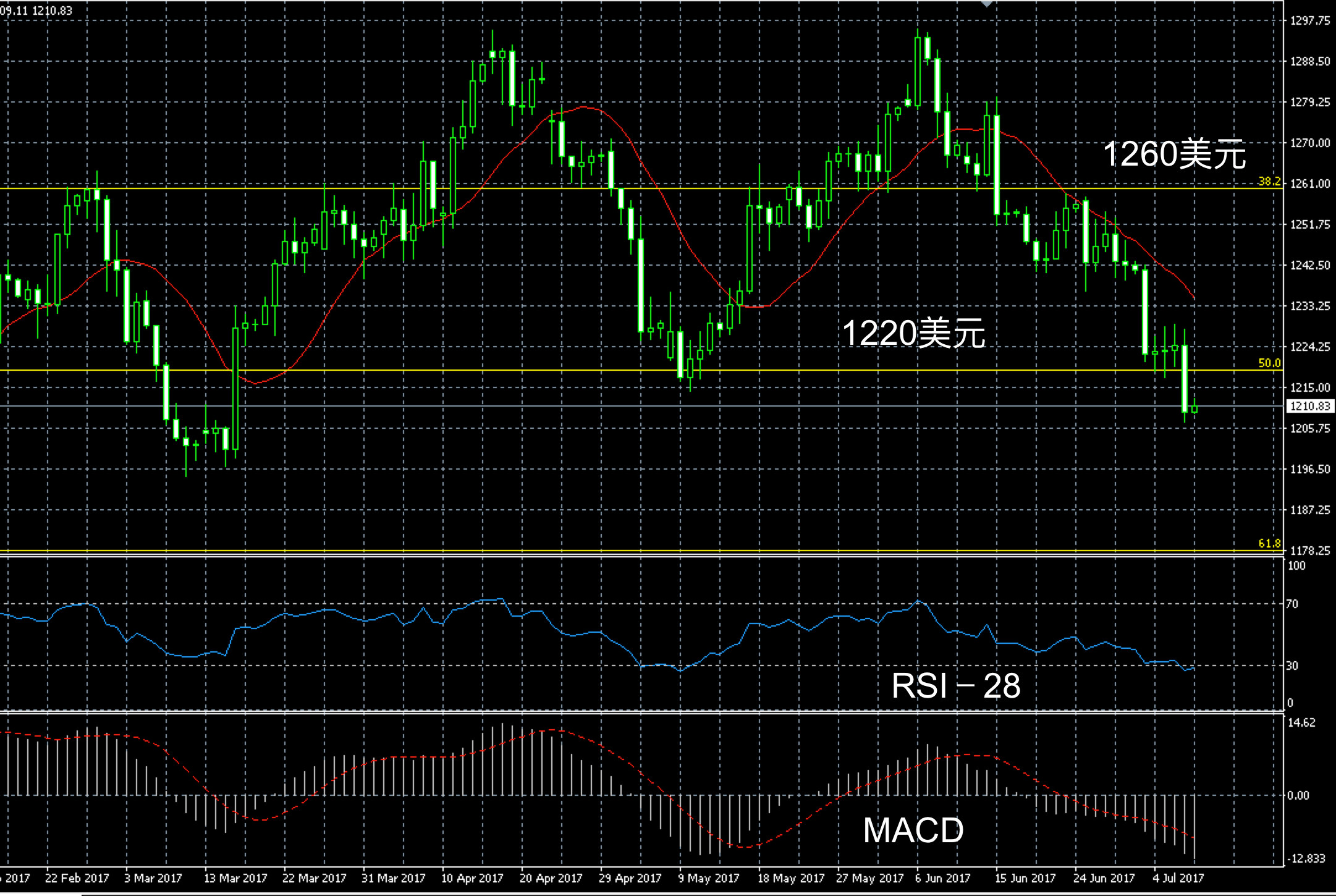
Task: Click the 9 May 2017 date label
Action: tap(709, 878)
